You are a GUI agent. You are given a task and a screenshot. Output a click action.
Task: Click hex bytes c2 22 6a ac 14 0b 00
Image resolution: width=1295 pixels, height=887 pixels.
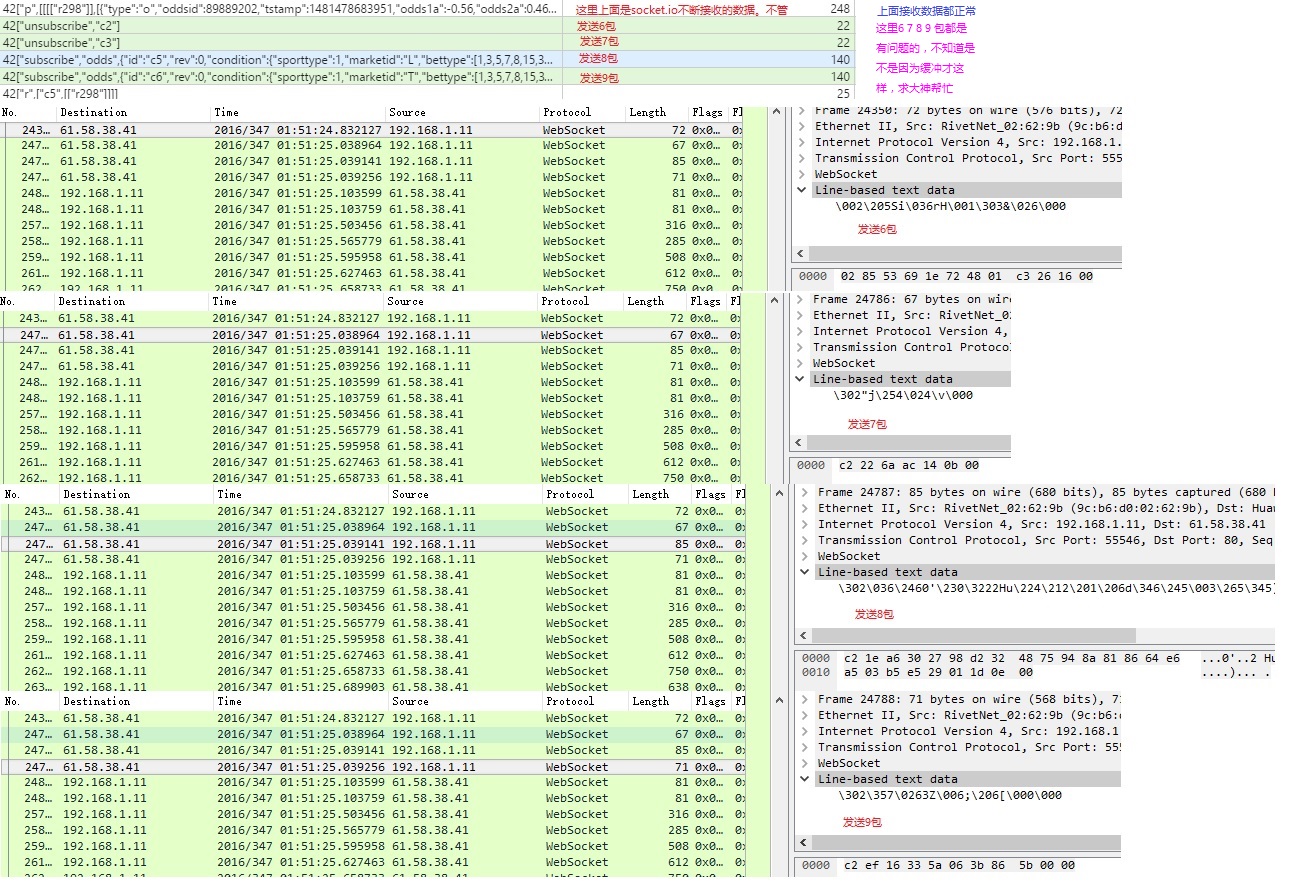(x=909, y=465)
